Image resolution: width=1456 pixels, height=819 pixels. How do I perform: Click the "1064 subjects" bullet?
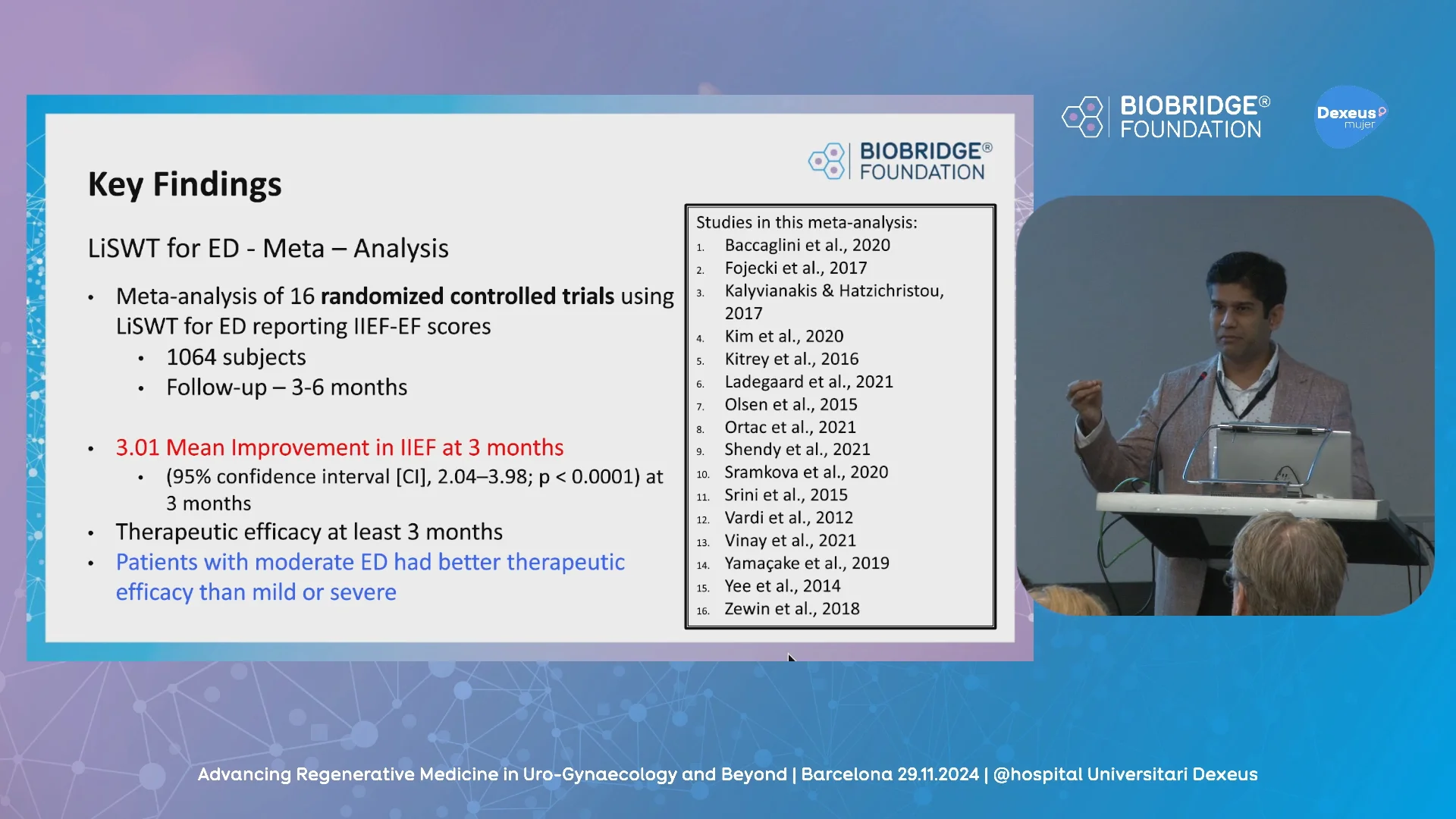[x=236, y=357]
